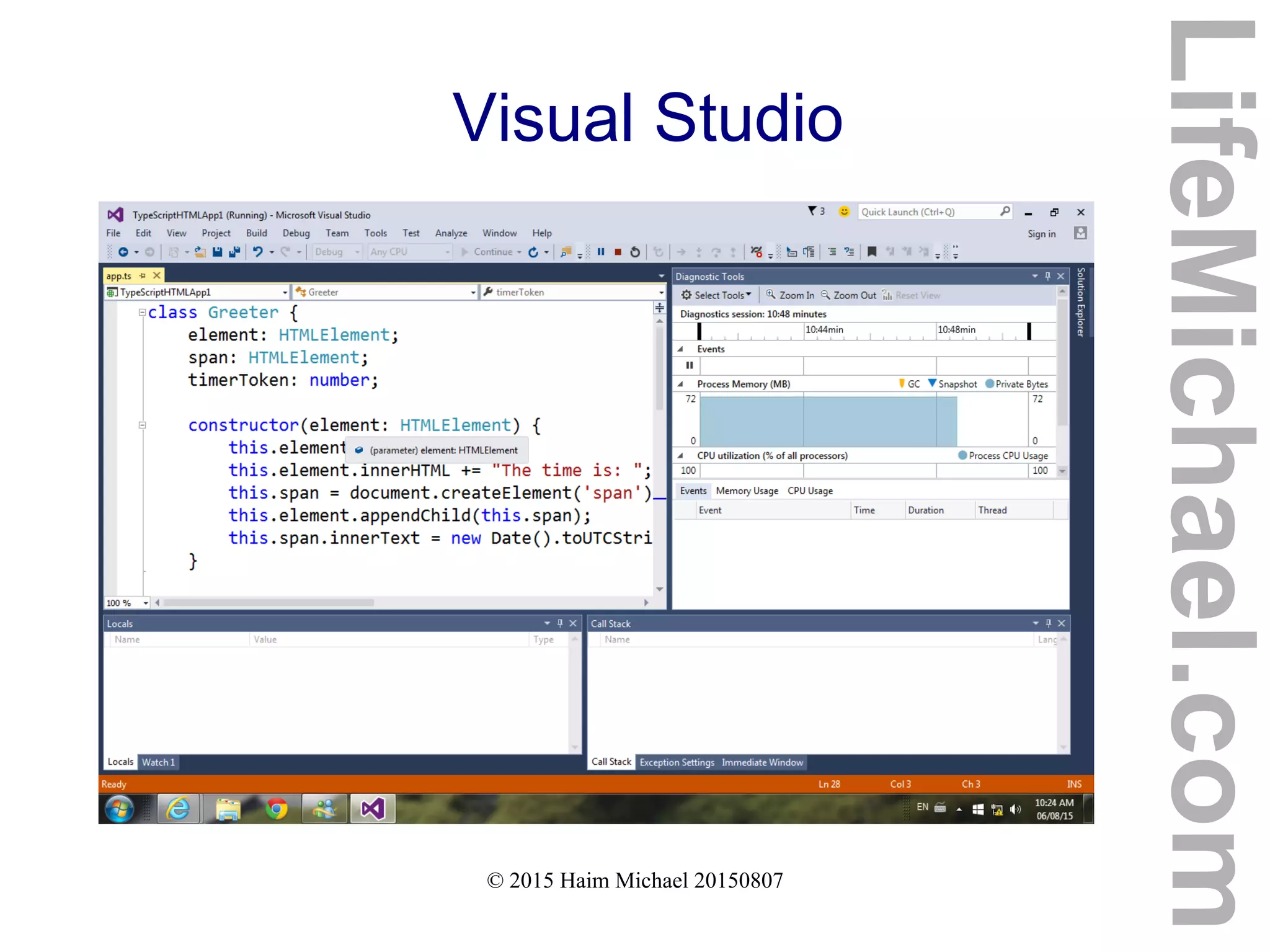
Task: Click the diagnostic timeline ruler at 10:44min
Action: [824, 330]
